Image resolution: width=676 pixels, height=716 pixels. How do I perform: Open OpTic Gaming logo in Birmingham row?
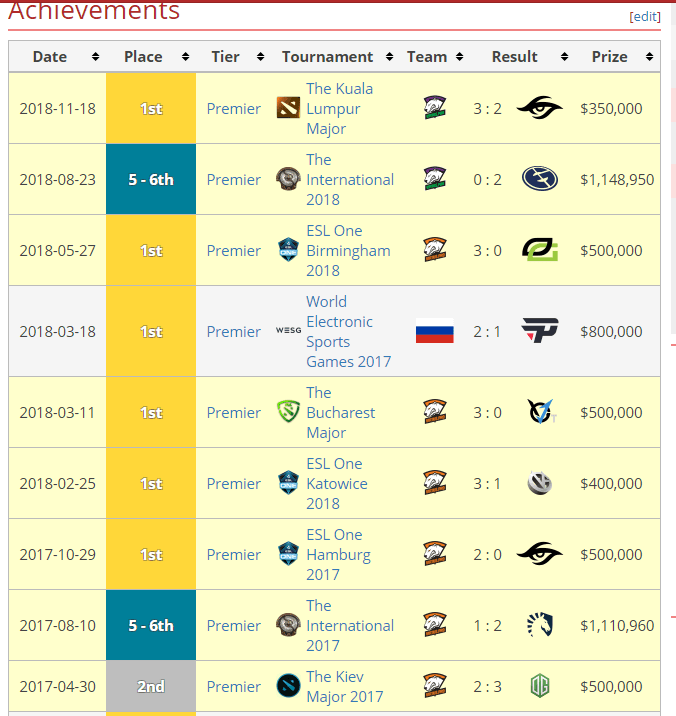(540, 250)
